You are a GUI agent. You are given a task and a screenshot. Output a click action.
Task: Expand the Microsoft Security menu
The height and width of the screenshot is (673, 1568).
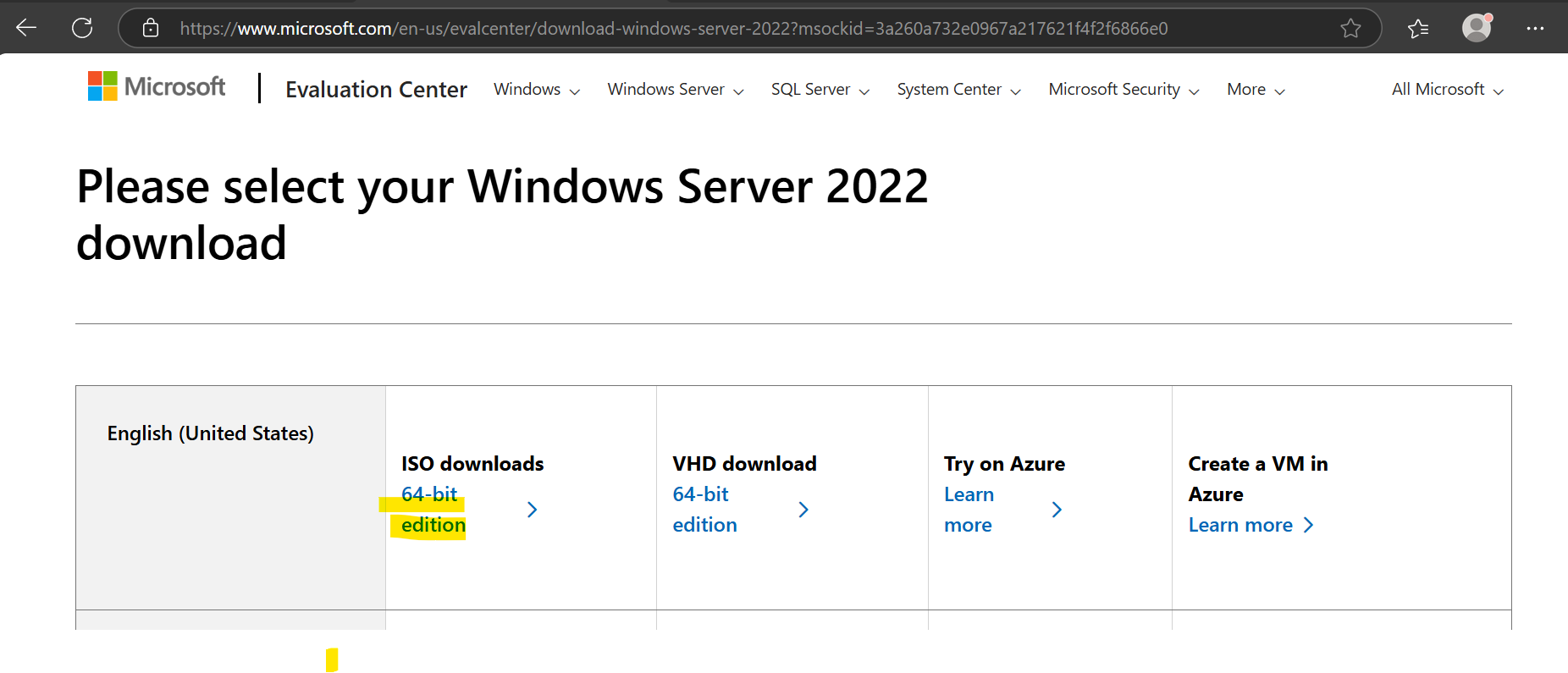[x=1124, y=90]
